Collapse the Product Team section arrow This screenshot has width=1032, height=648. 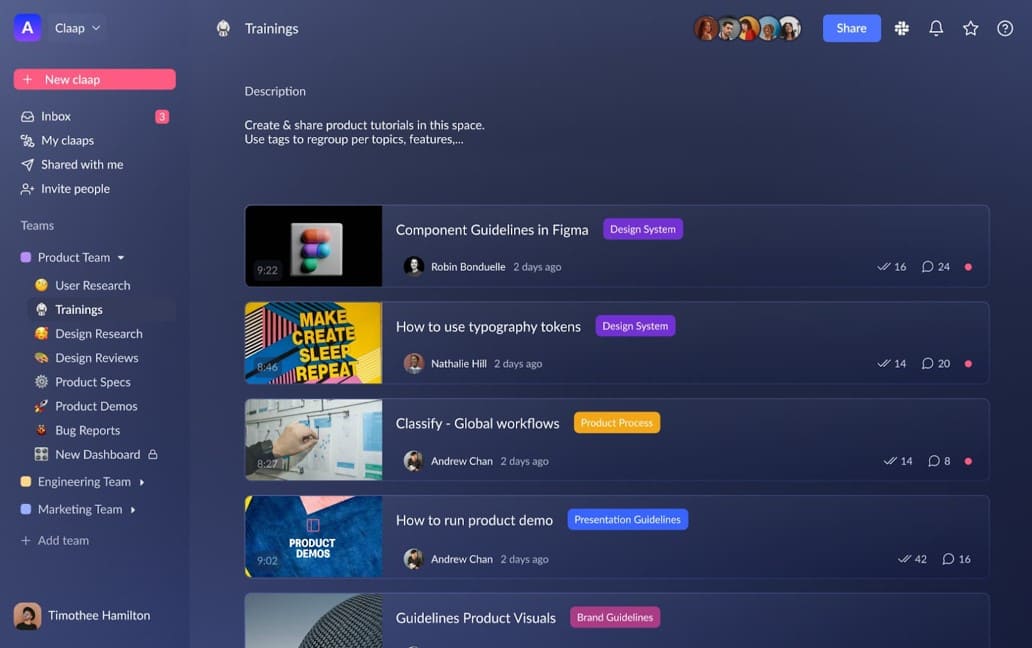[x=121, y=258]
